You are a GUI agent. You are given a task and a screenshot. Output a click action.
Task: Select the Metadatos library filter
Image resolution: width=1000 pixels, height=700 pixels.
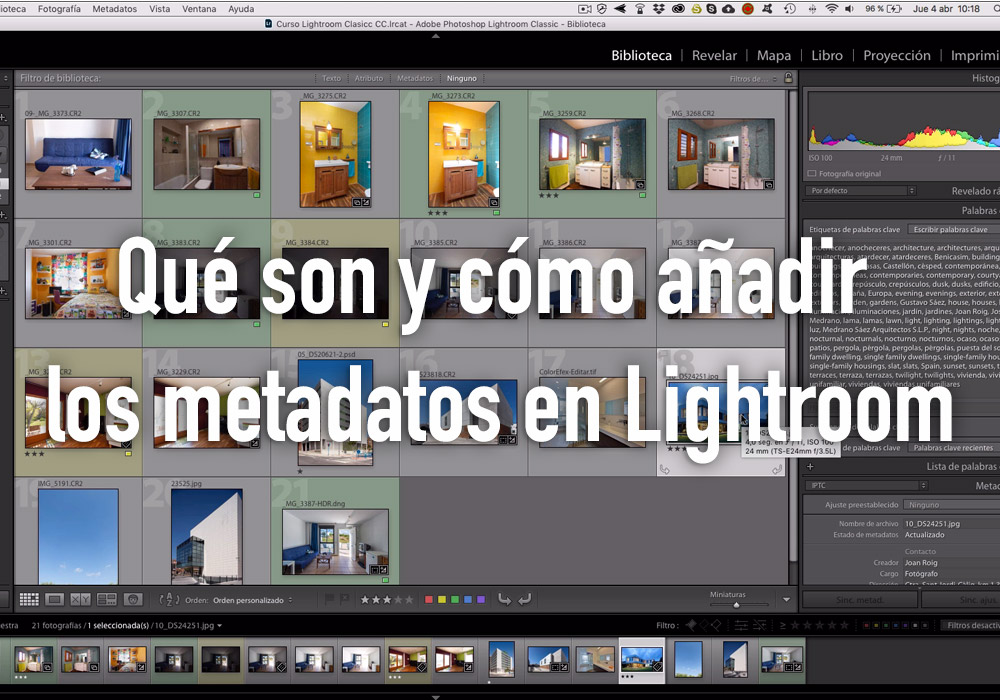coord(415,78)
